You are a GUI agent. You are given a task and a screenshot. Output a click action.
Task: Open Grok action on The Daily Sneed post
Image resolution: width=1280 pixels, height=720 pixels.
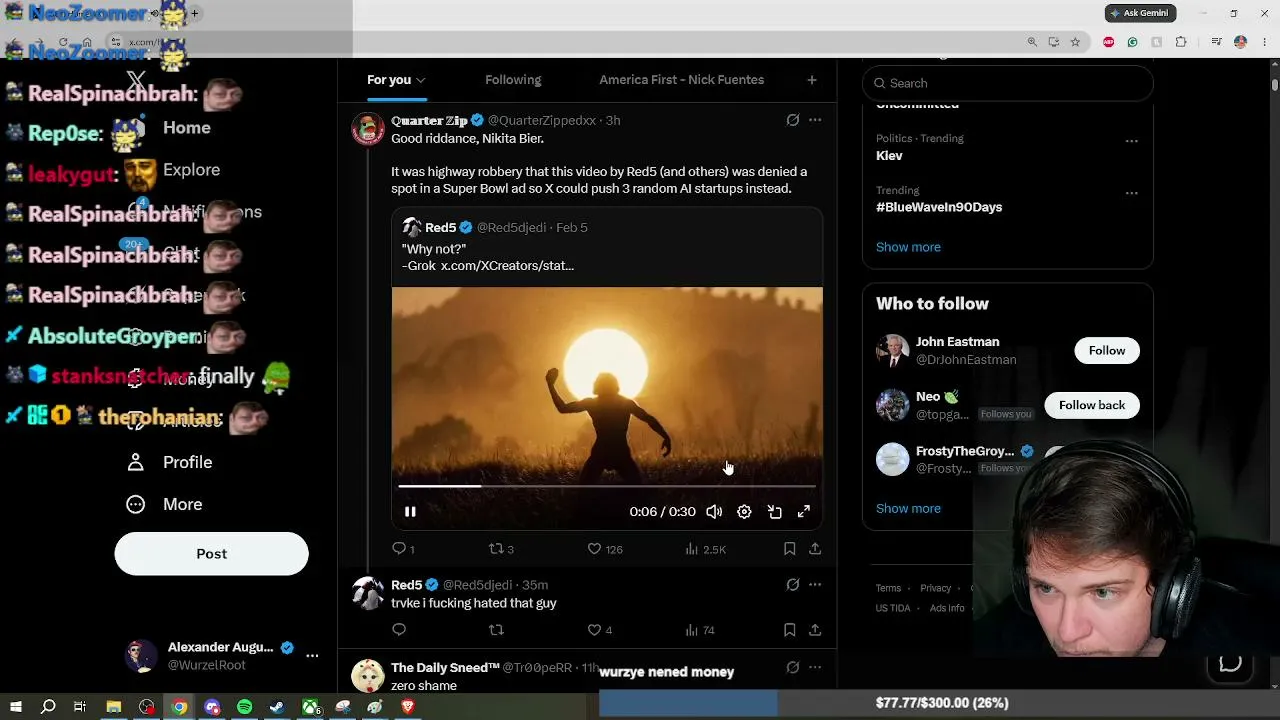(793, 667)
